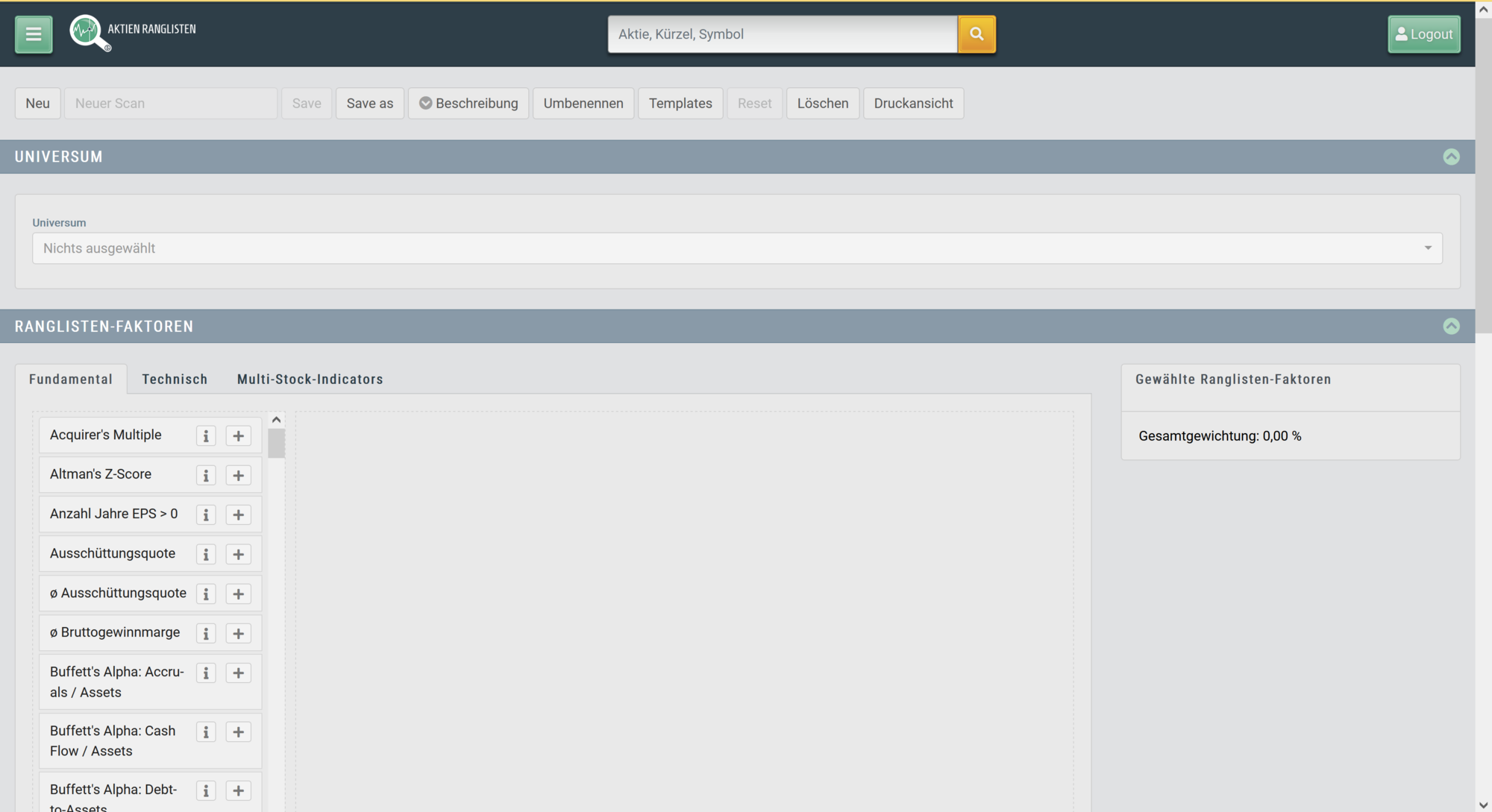Show info for Altman's Z-Score

(x=206, y=476)
